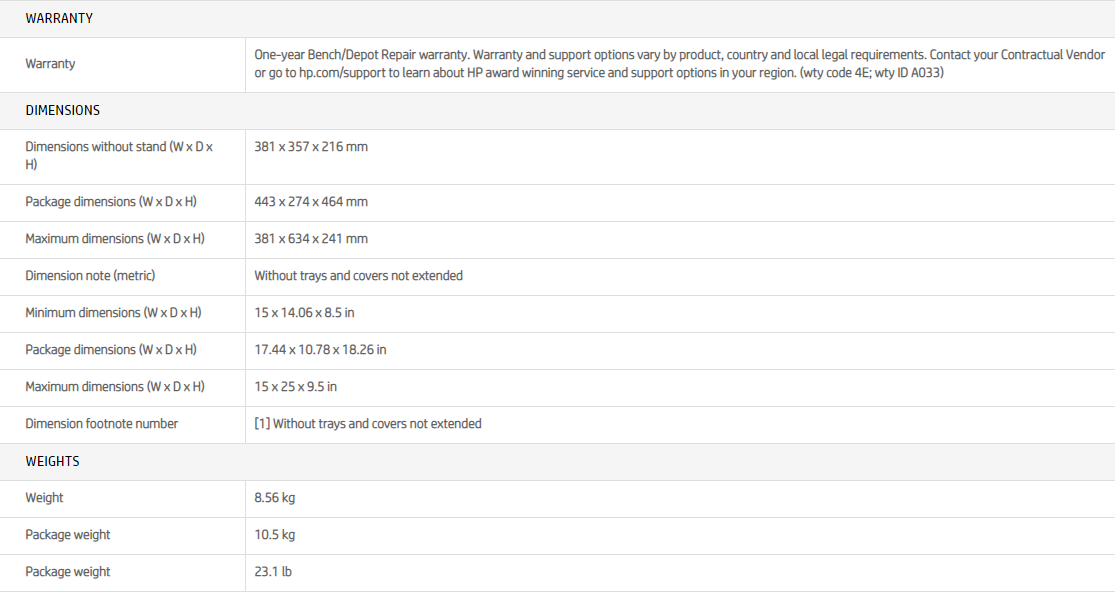Click the WEIGHTS section header
Viewport: 1117px width, 592px height.
(52, 461)
